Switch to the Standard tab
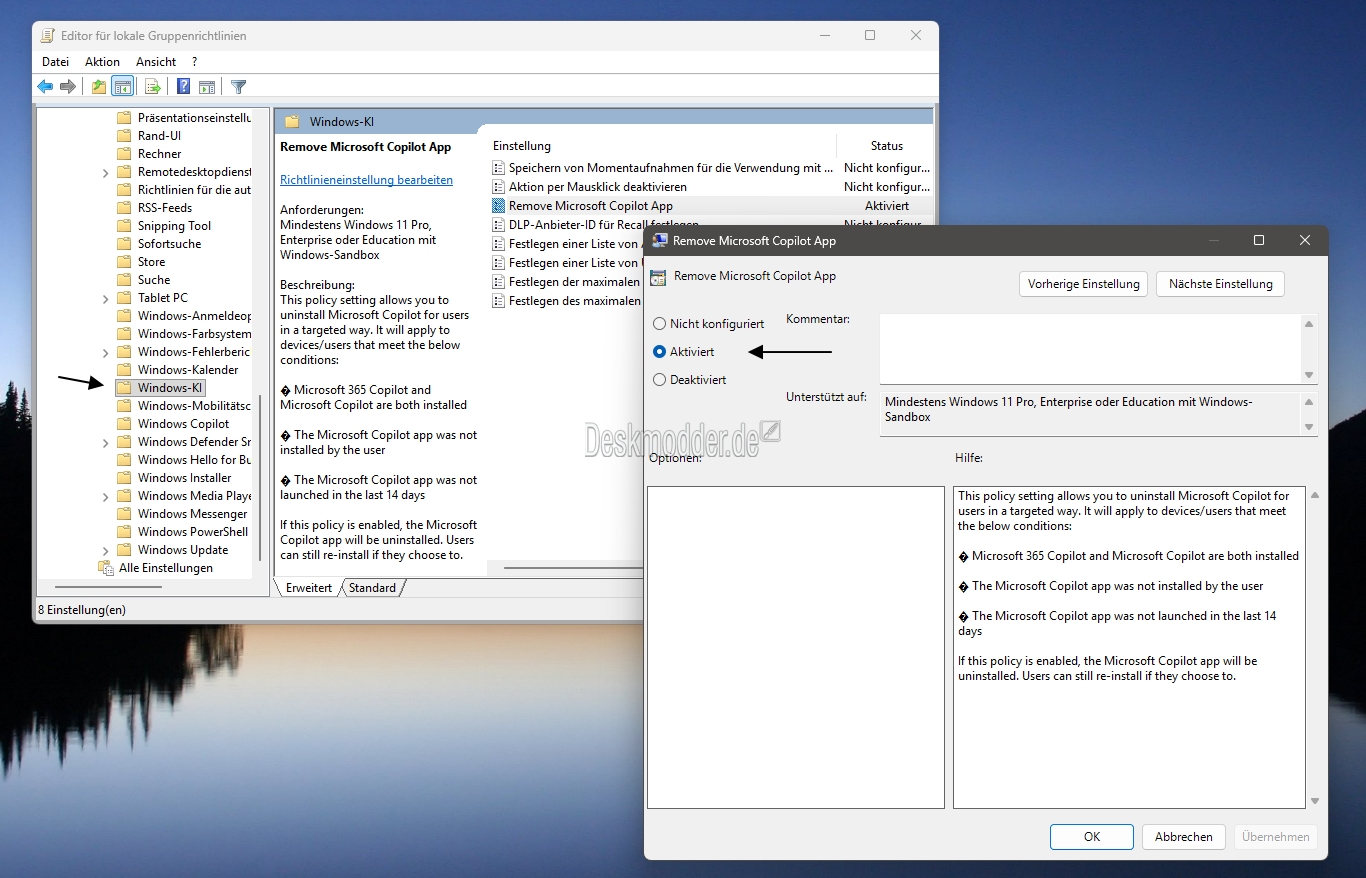Viewport: 1366px width, 878px height. pyautogui.click(x=372, y=588)
